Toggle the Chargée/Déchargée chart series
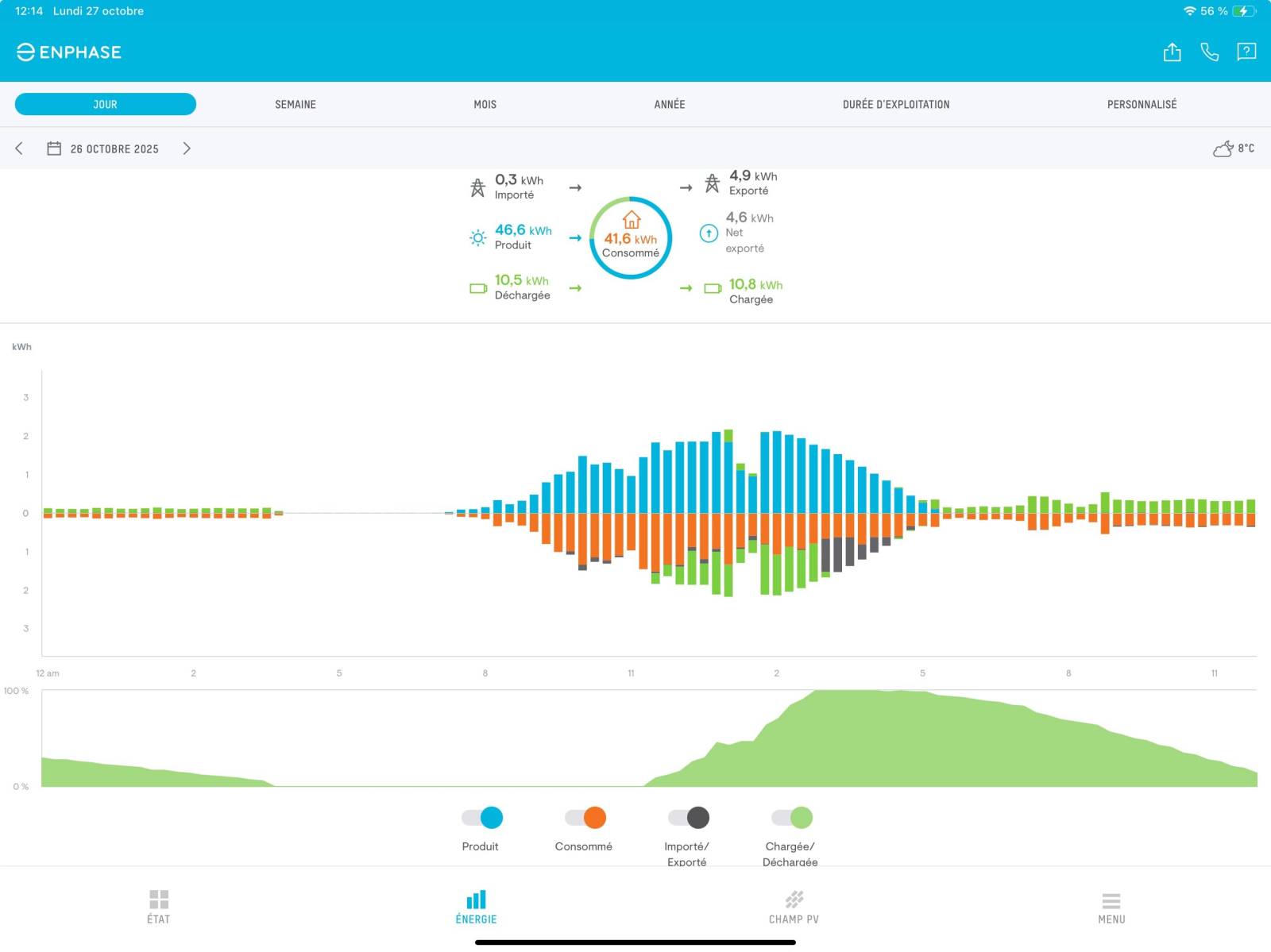The image size is (1271, 952). [x=792, y=817]
